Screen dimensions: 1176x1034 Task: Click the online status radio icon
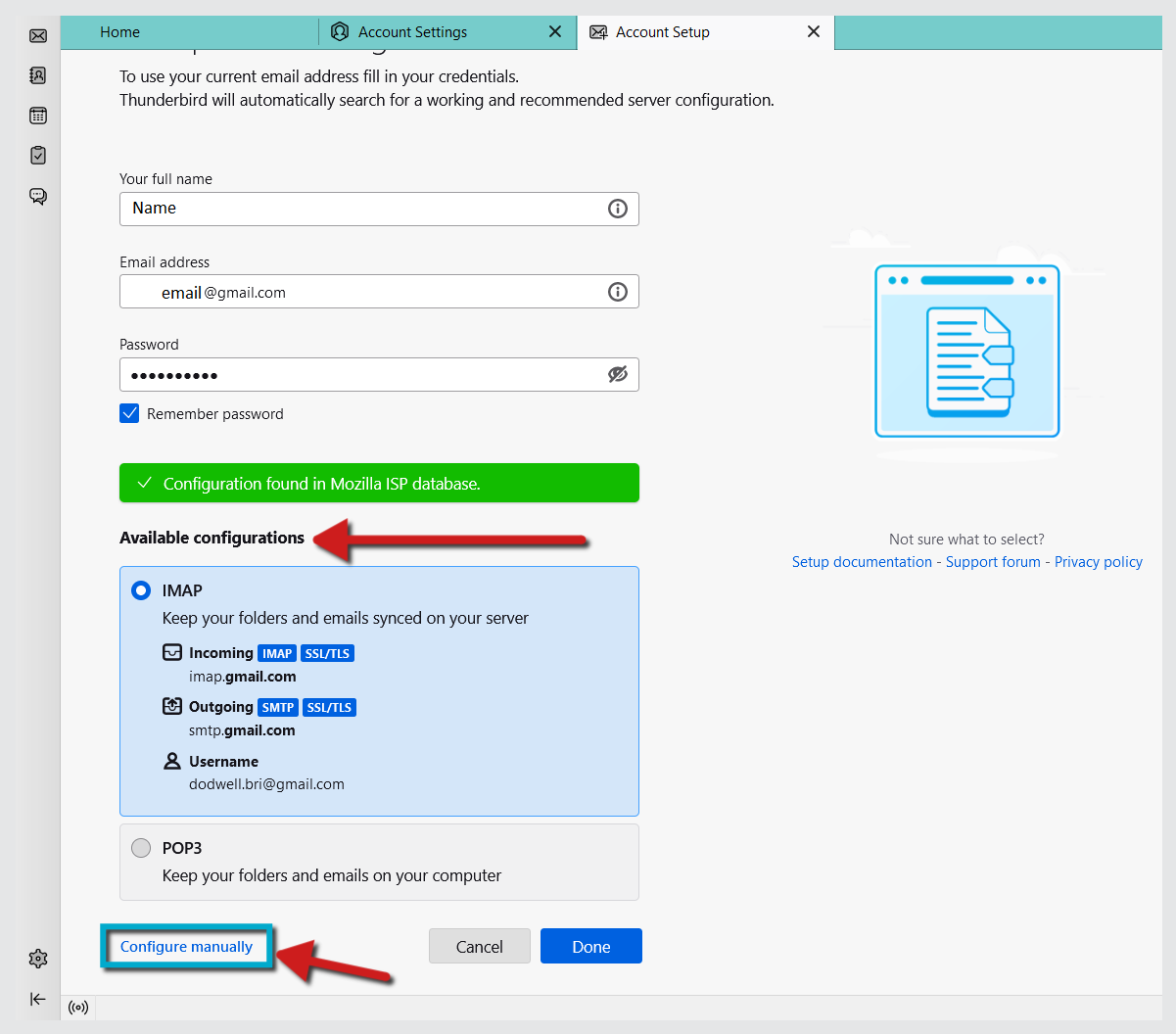pyautogui.click(x=79, y=1008)
